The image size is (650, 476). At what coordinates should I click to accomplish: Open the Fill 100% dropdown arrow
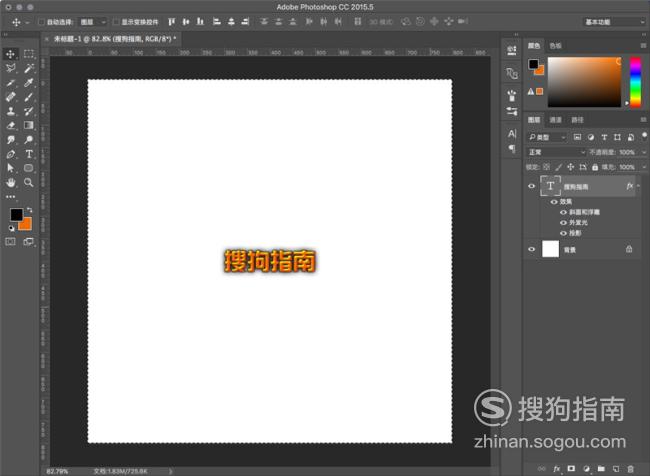click(643, 167)
